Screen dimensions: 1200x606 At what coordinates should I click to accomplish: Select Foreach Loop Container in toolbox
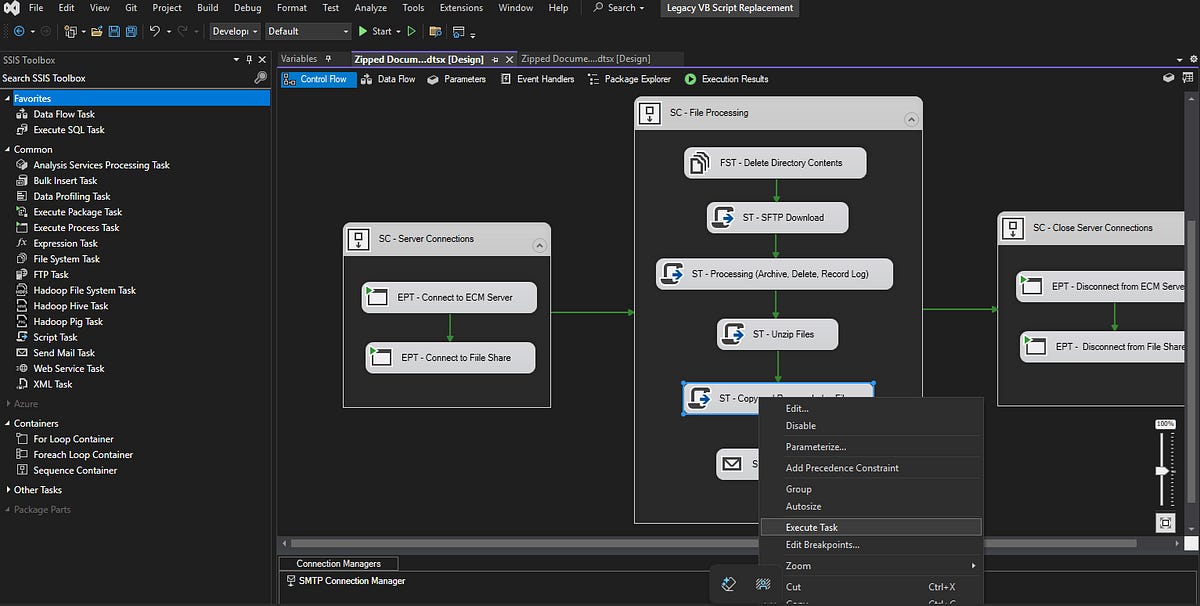click(x=82, y=455)
